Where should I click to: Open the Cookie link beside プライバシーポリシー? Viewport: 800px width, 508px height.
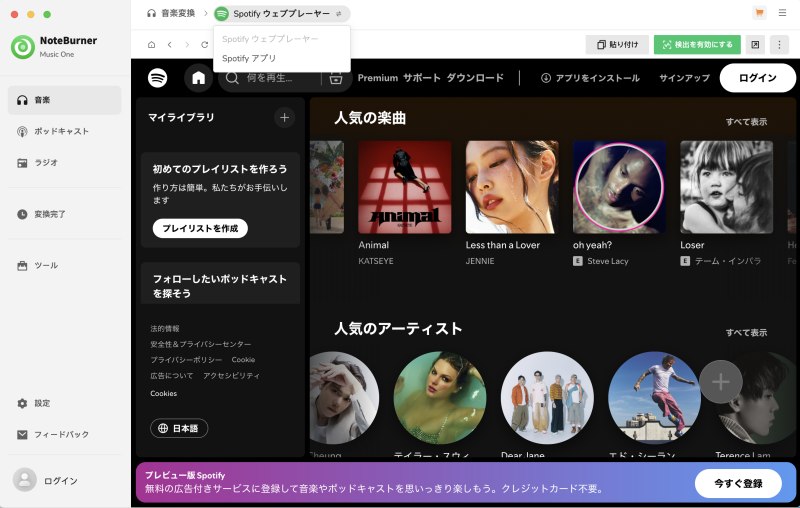click(243, 360)
